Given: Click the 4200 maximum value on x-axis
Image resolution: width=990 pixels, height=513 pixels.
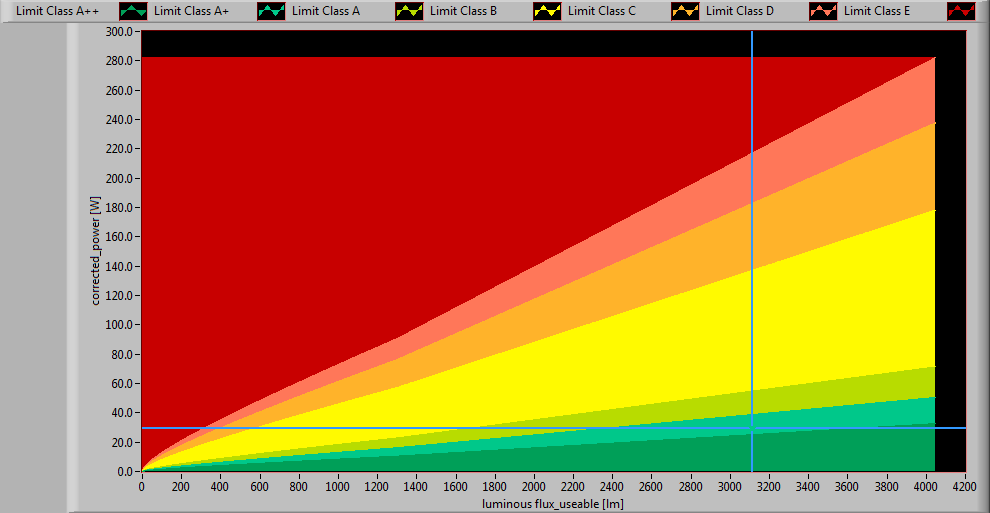Looking at the screenshot, I should click(x=965, y=486).
